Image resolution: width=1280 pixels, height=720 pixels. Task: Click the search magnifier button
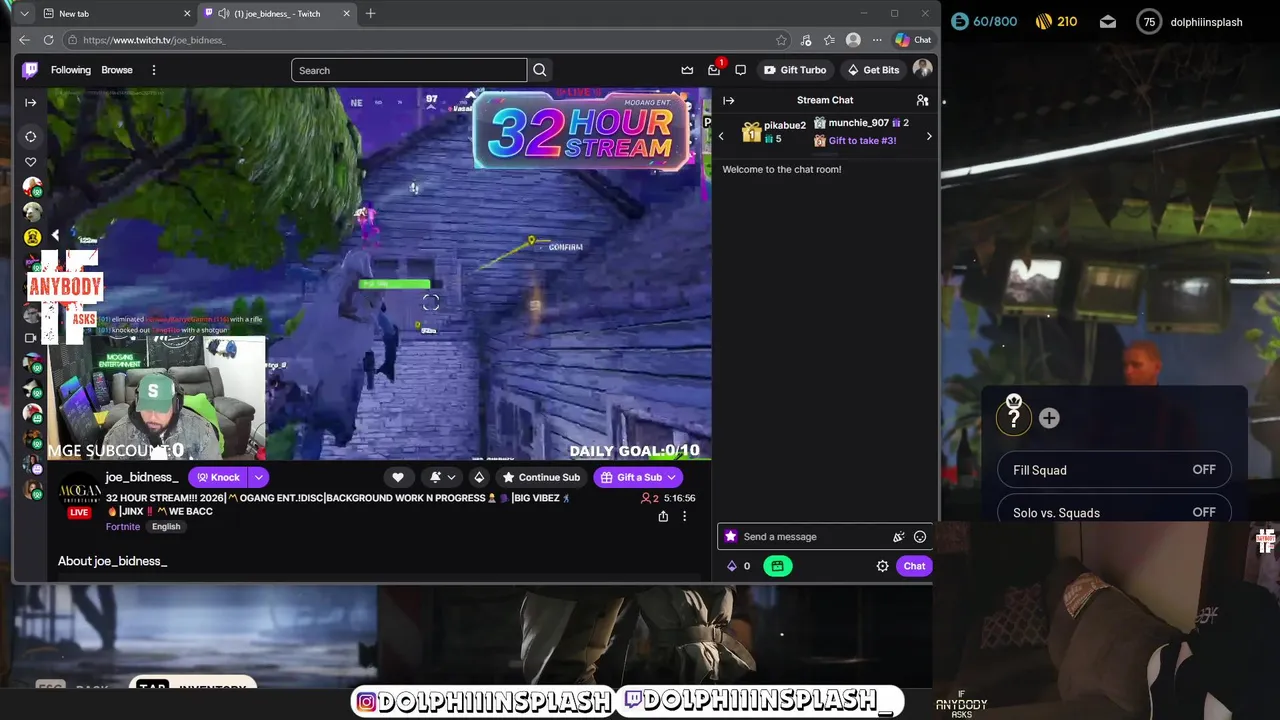point(540,70)
